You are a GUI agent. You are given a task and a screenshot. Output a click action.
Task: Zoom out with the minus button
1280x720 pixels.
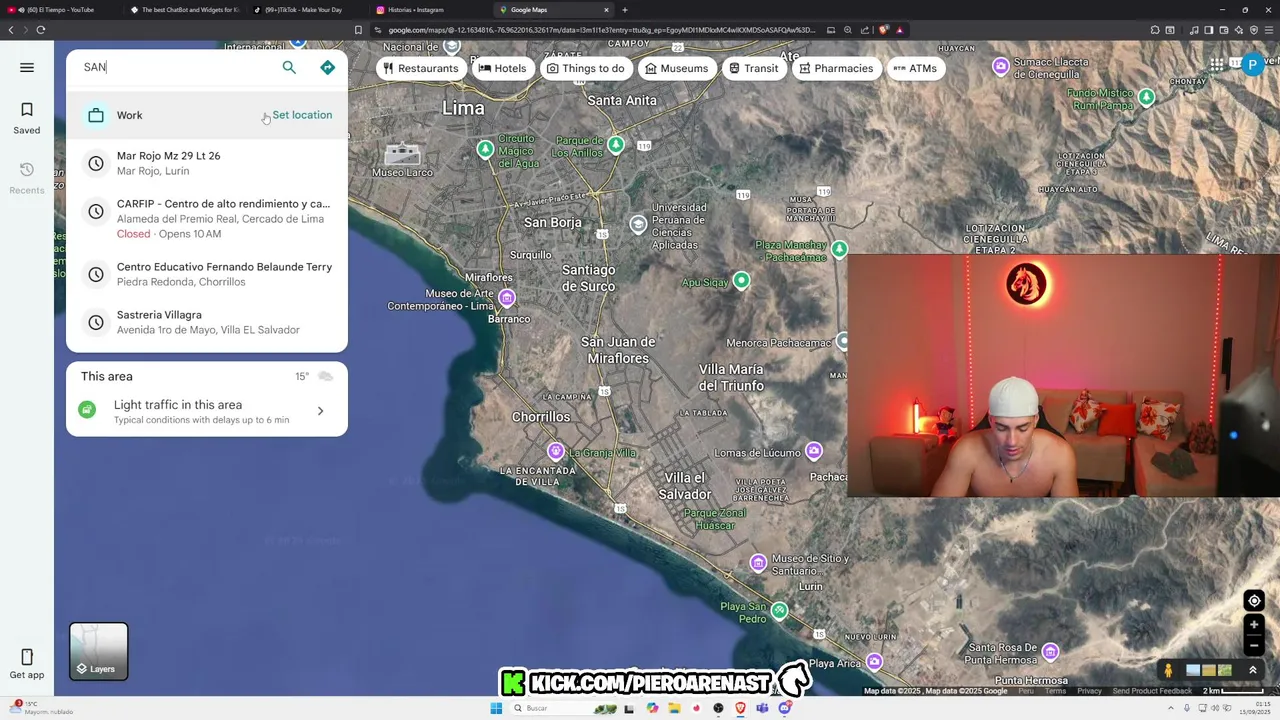click(x=1254, y=645)
